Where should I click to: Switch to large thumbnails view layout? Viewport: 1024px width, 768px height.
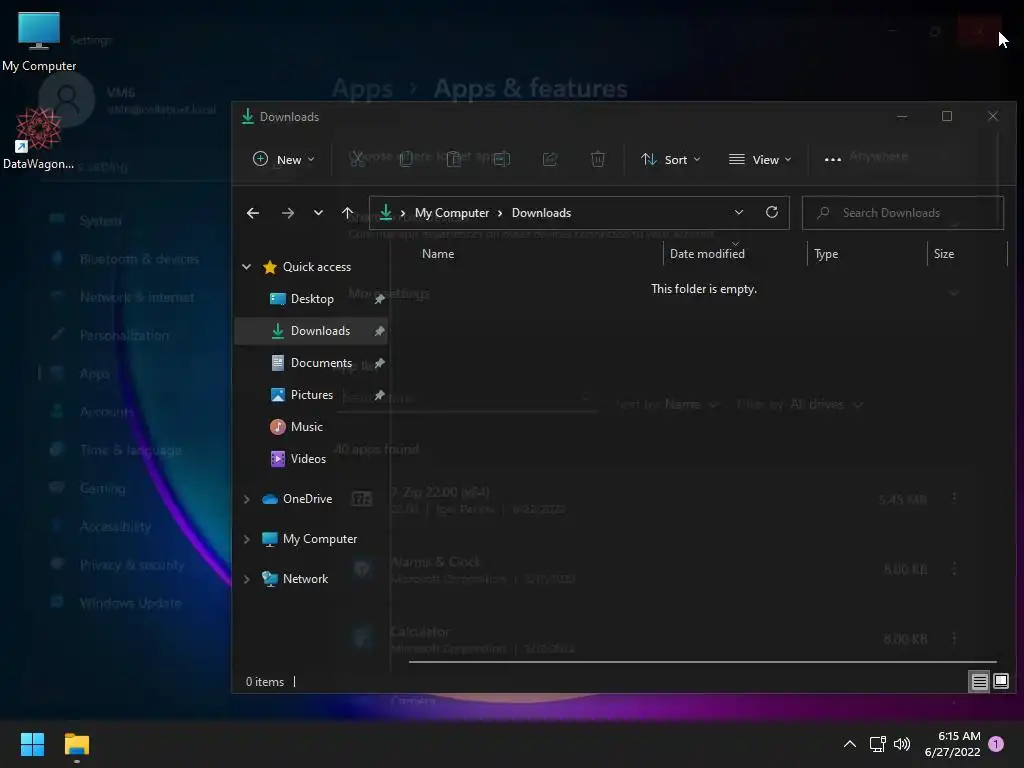(1000, 682)
